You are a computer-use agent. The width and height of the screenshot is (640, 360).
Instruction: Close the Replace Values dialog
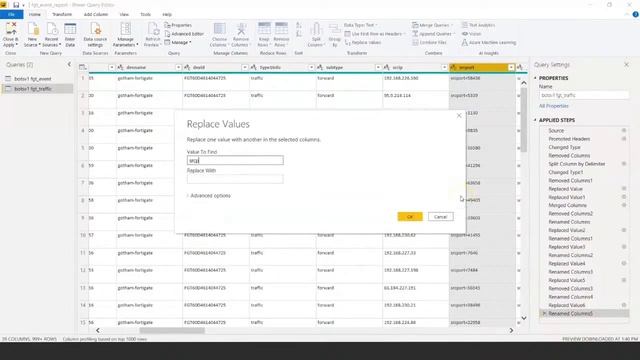click(x=459, y=116)
